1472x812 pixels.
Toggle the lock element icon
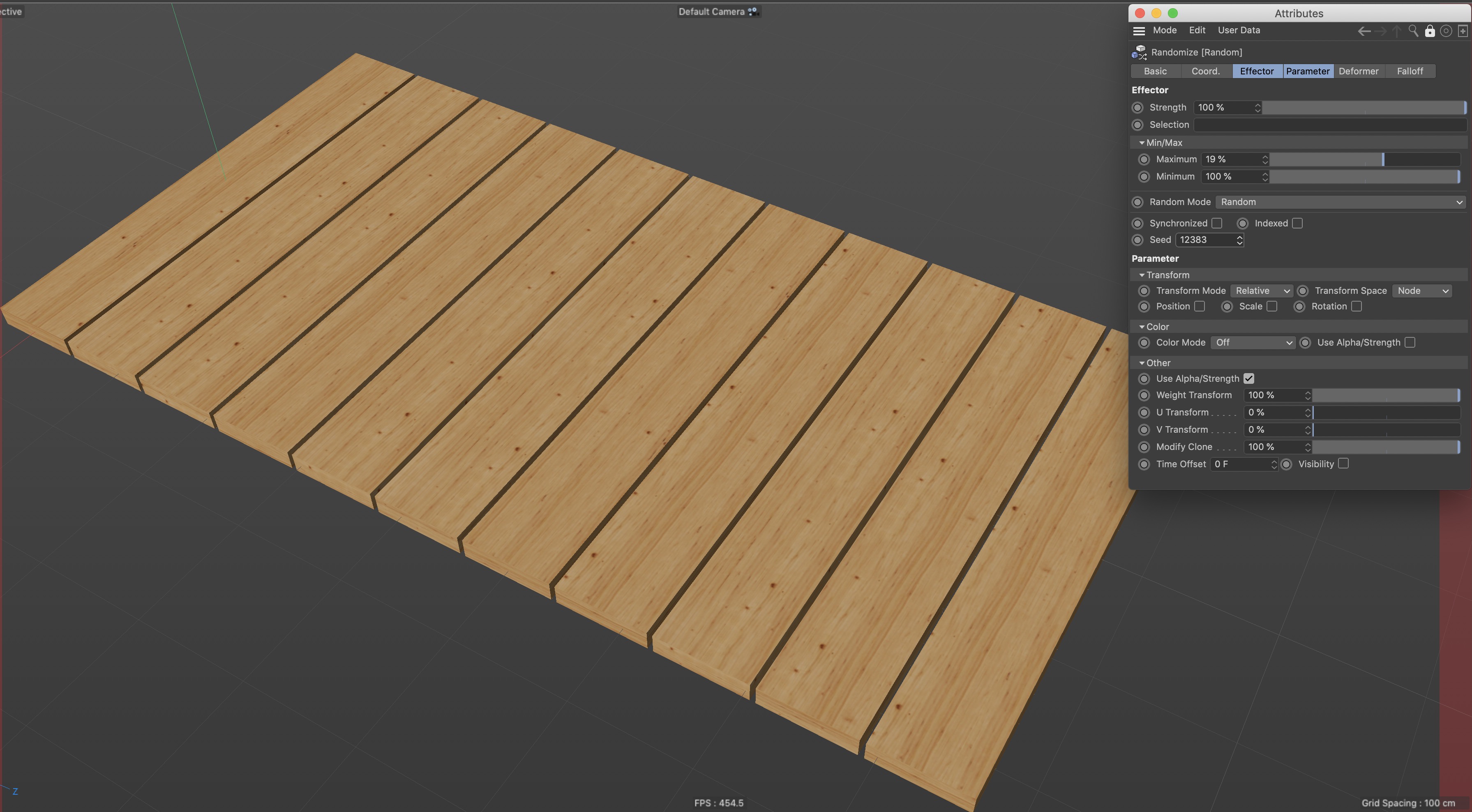tap(1430, 31)
